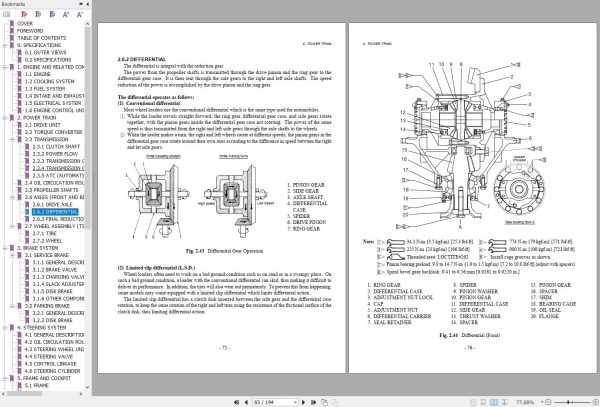Select continuous page layout icon

pos(484,402)
